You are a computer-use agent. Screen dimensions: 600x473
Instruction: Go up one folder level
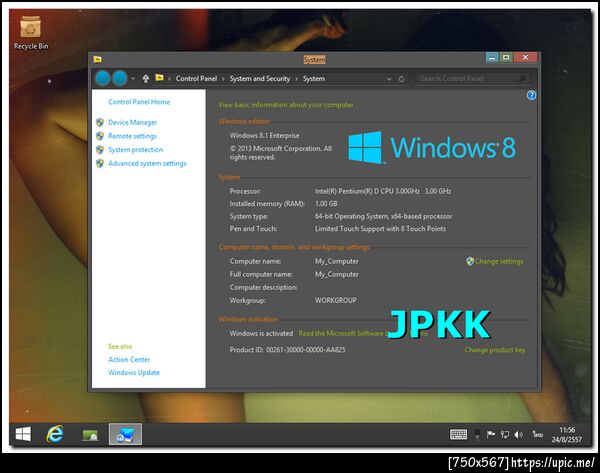(x=145, y=78)
